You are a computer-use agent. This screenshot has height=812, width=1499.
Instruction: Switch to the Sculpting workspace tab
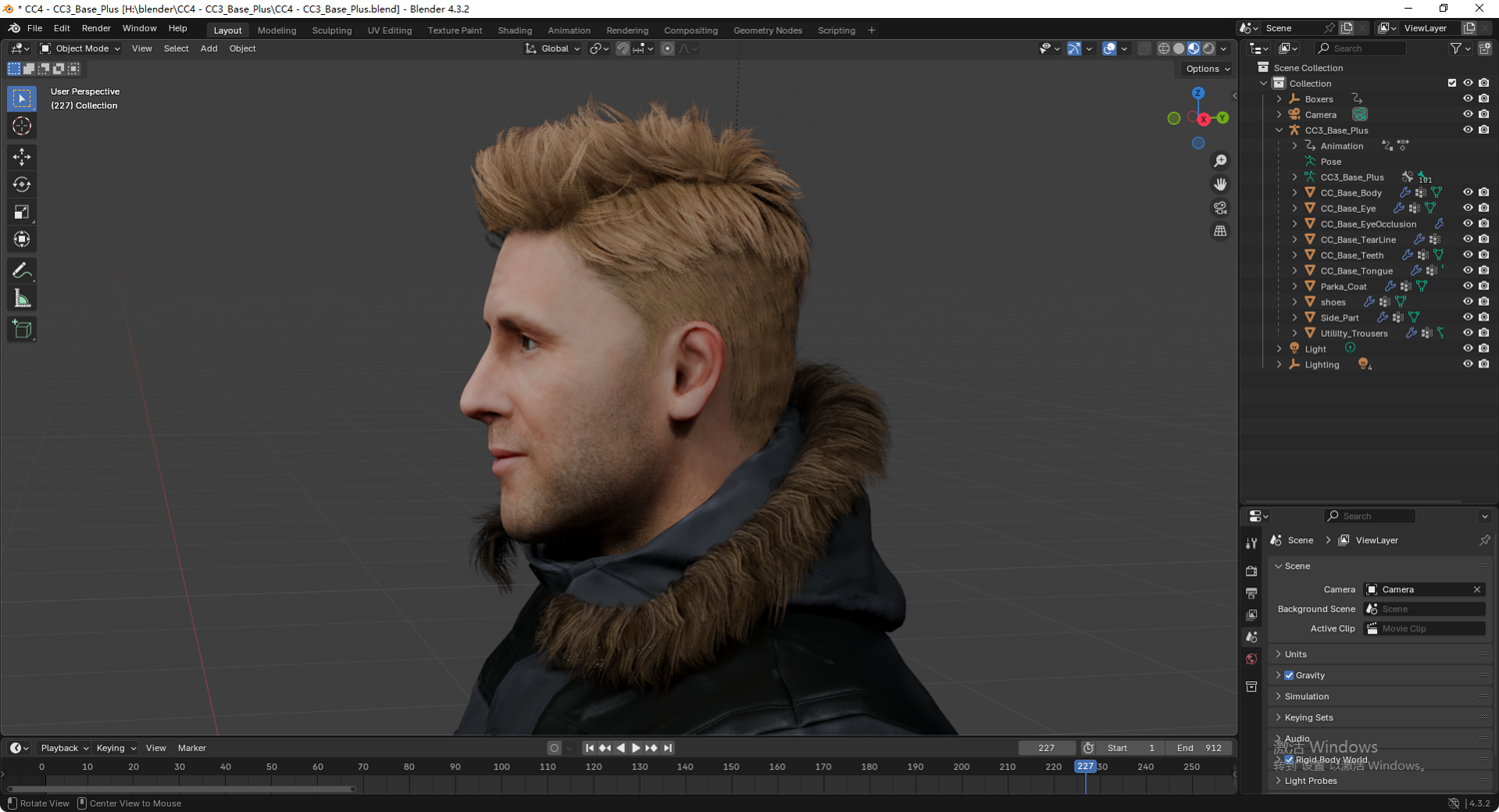coord(332,30)
